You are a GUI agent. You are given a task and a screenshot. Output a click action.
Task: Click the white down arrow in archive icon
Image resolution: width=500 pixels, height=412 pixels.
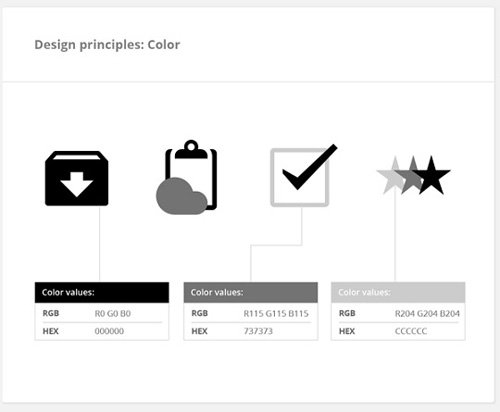pyautogui.click(x=77, y=184)
